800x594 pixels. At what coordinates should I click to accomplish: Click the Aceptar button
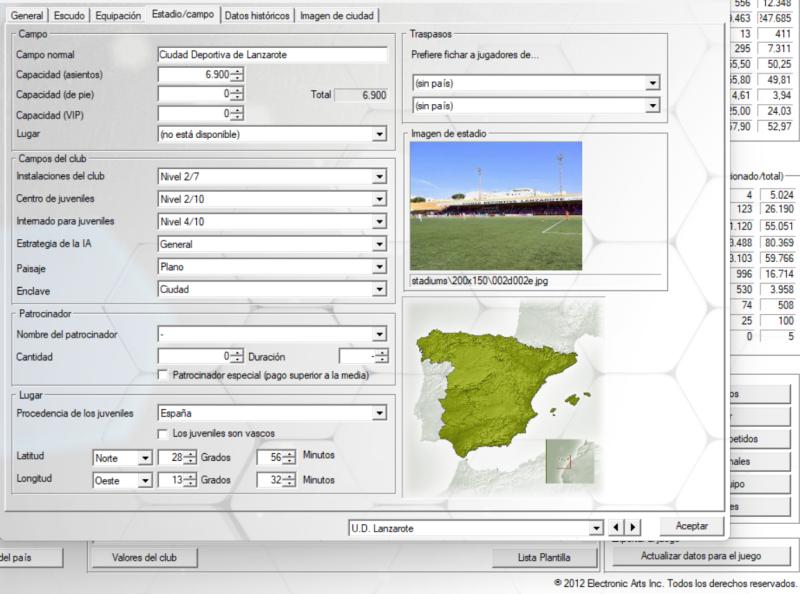click(691, 526)
